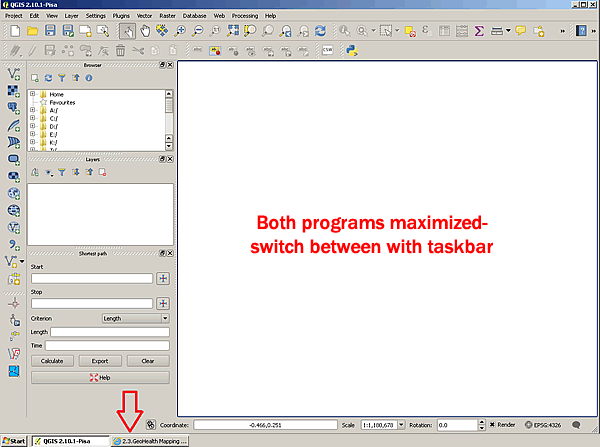Click the Start text field
The height and width of the screenshot is (447, 600).
(x=92, y=278)
